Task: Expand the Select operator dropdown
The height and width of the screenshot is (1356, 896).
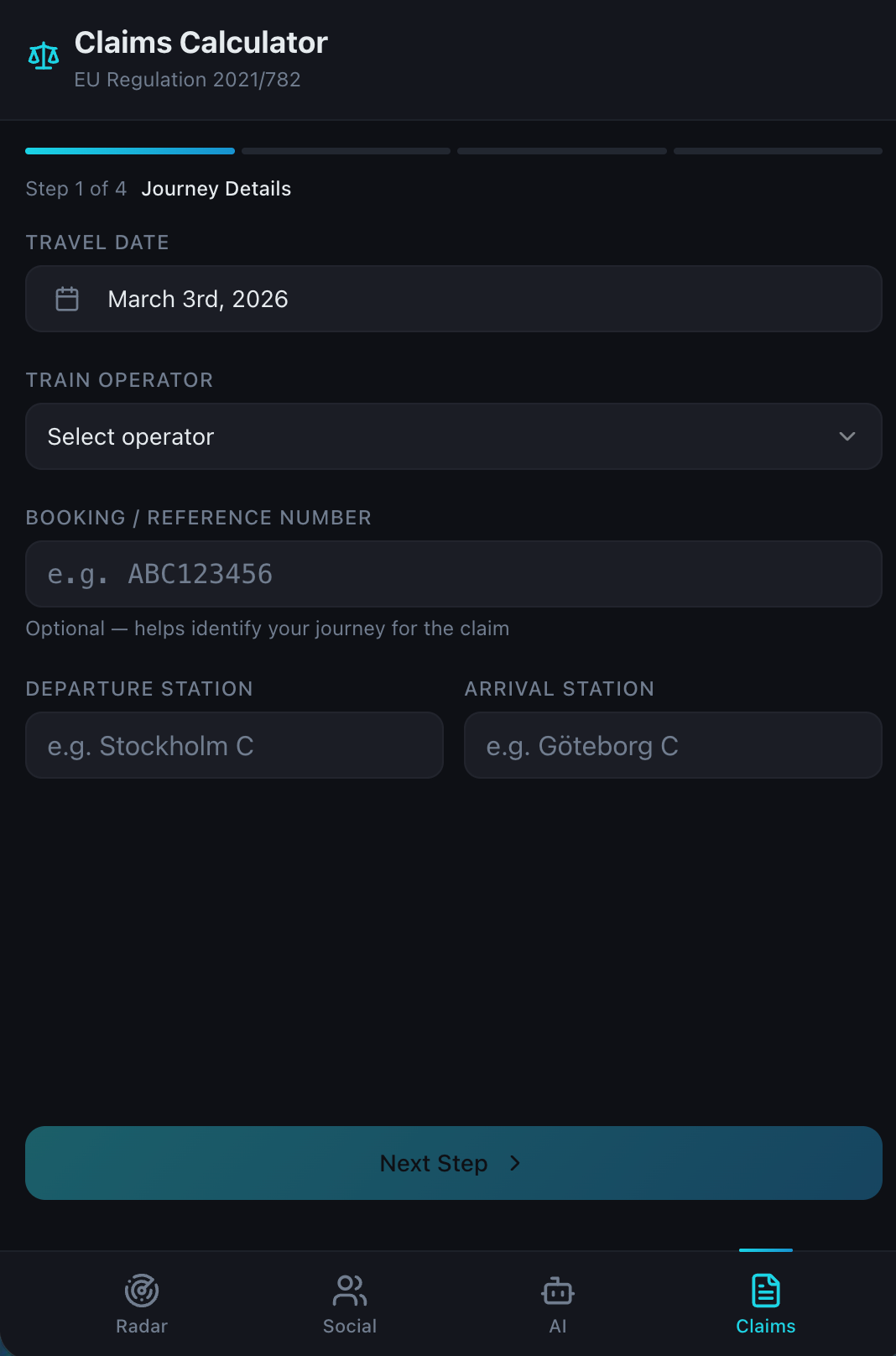Action: coord(454,436)
